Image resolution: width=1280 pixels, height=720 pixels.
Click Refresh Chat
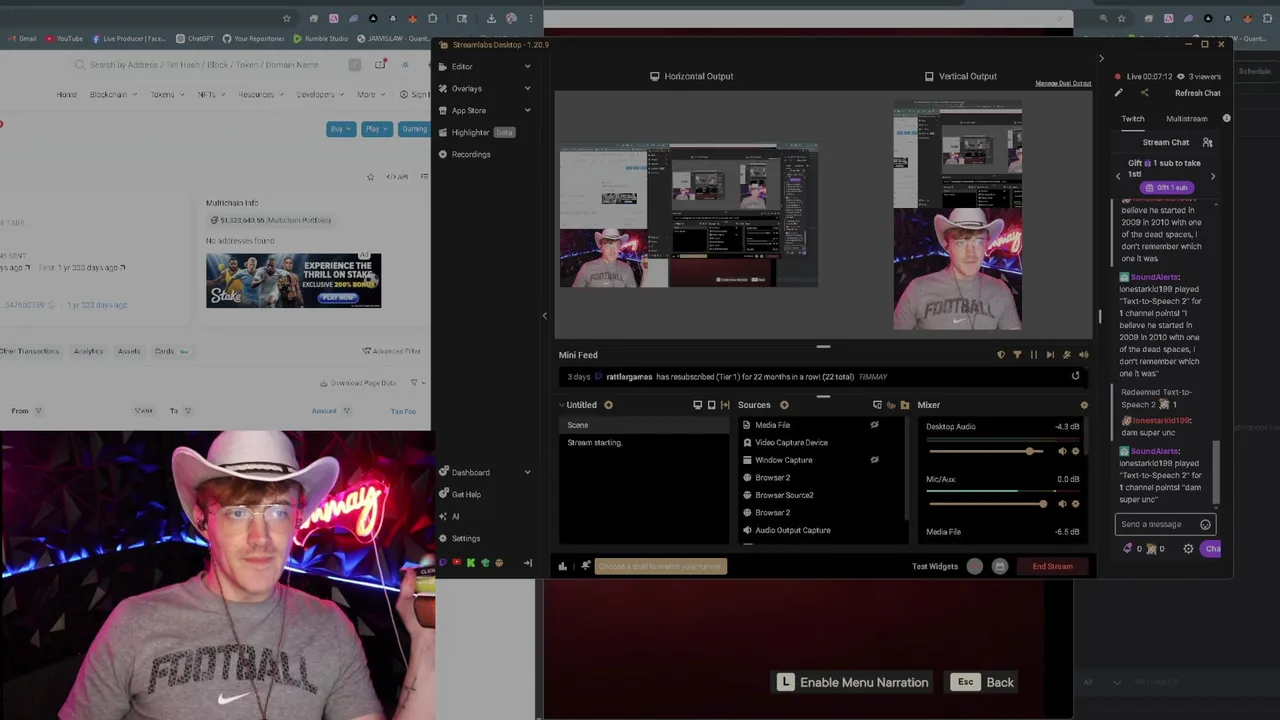tap(1197, 93)
